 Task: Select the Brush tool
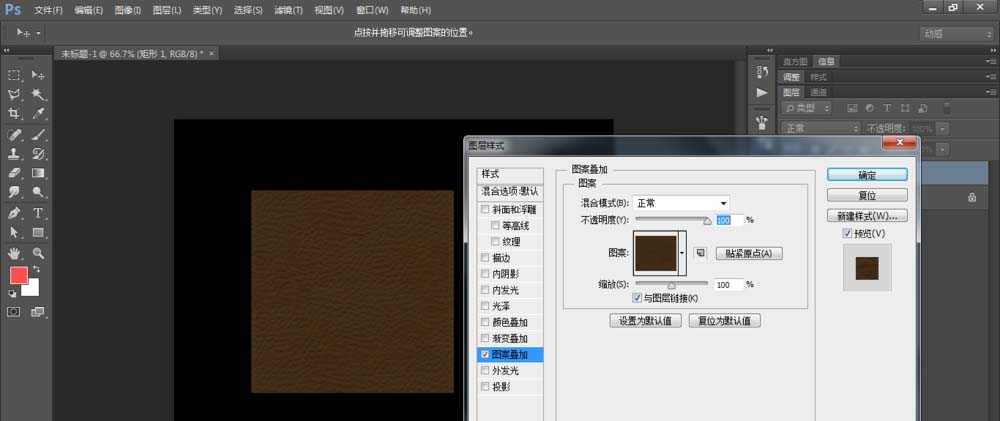pos(38,135)
